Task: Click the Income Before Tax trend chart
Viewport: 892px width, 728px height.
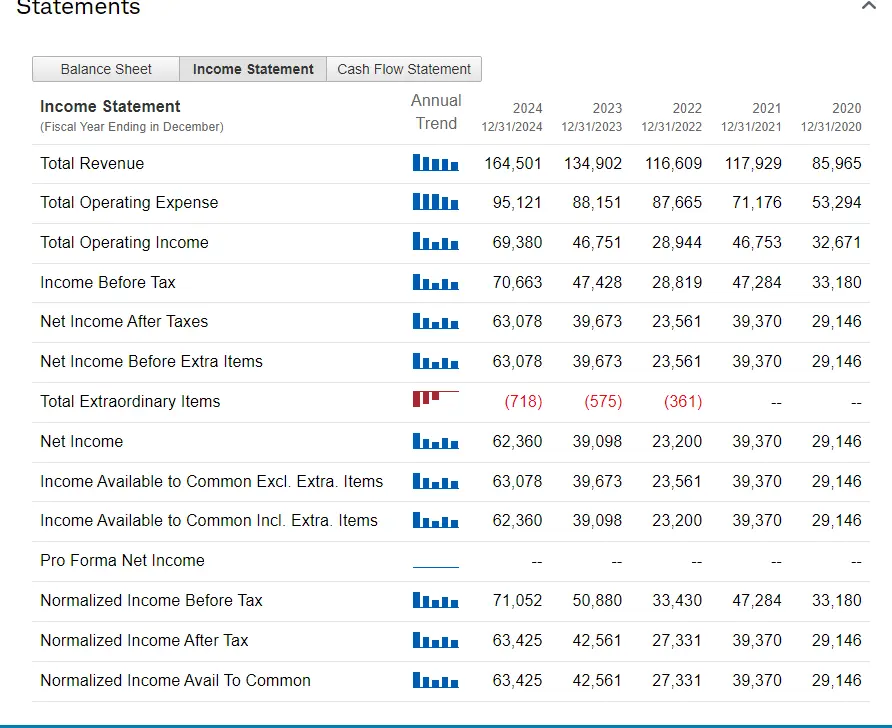Action: tap(435, 282)
